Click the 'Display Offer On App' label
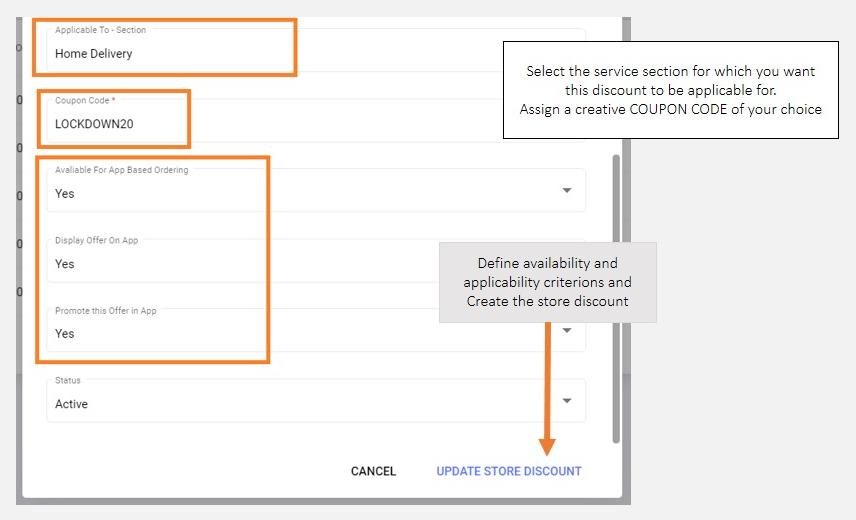This screenshot has width=856, height=520. point(96,241)
